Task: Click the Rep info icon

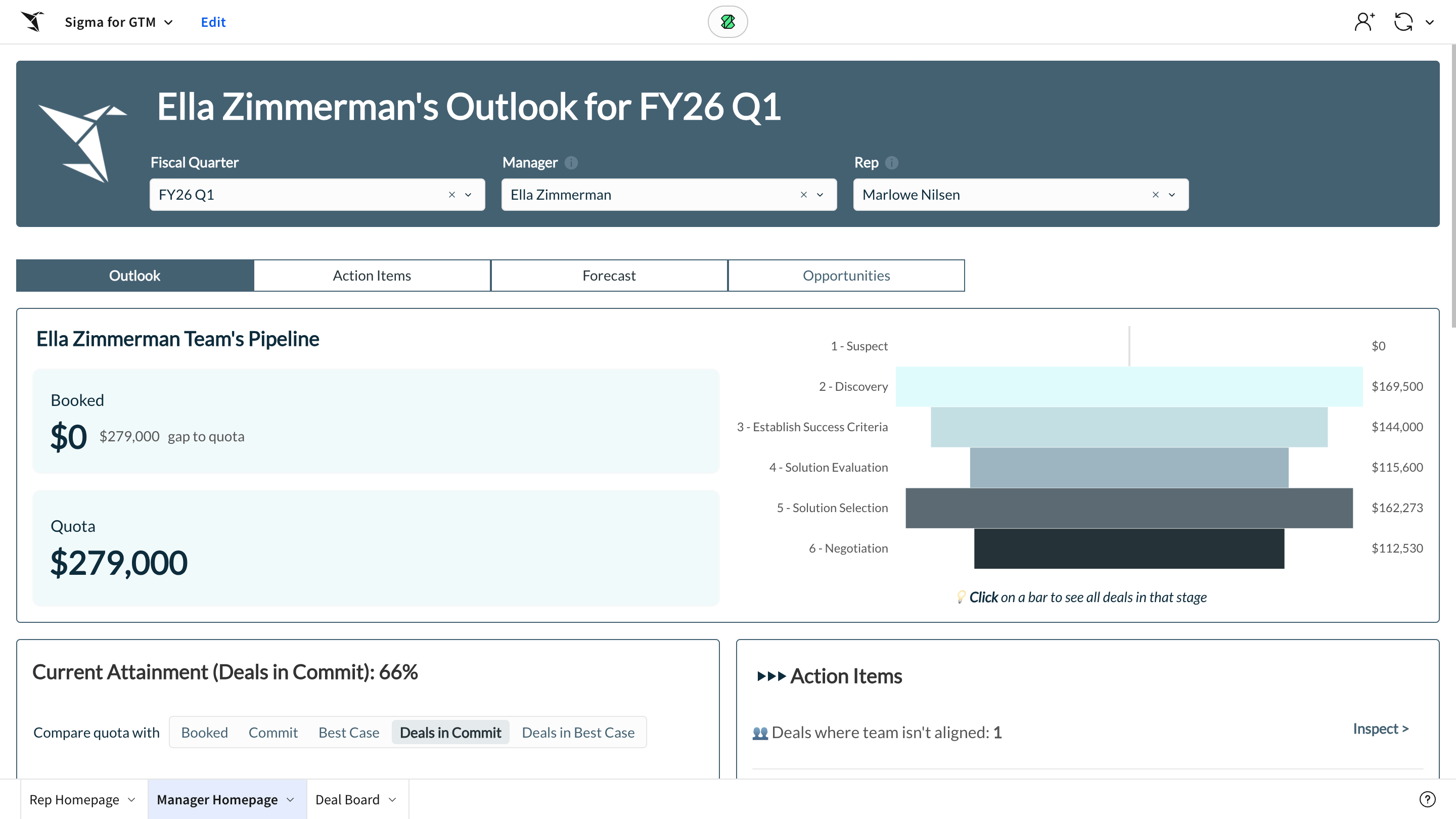Action: pyautogui.click(x=892, y=163)
